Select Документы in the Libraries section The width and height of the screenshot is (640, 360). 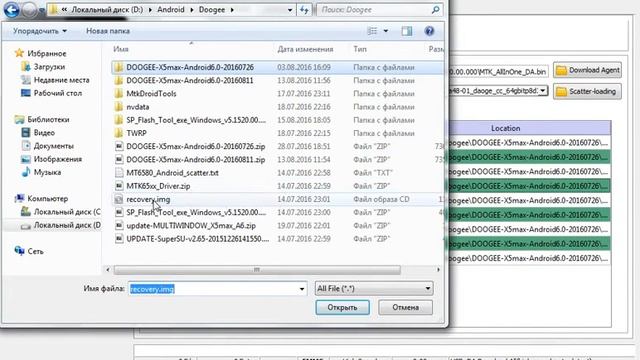tap(53, 146)
